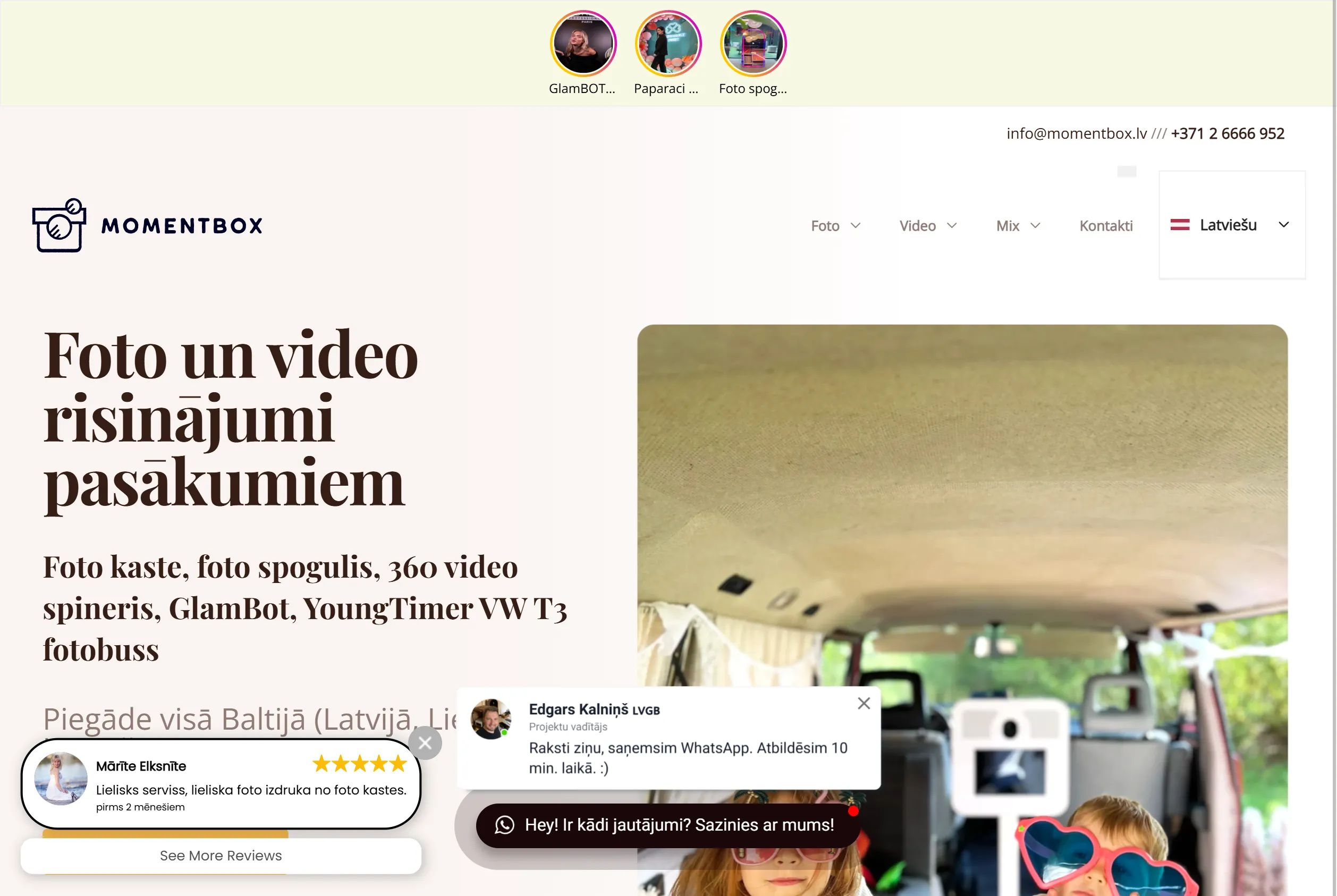This screenshot has width=1337, height=896.
Task: Click Mārīte Elksnīte's reviewer avatar
Action: pyautogui.click(x=61, y=778)
